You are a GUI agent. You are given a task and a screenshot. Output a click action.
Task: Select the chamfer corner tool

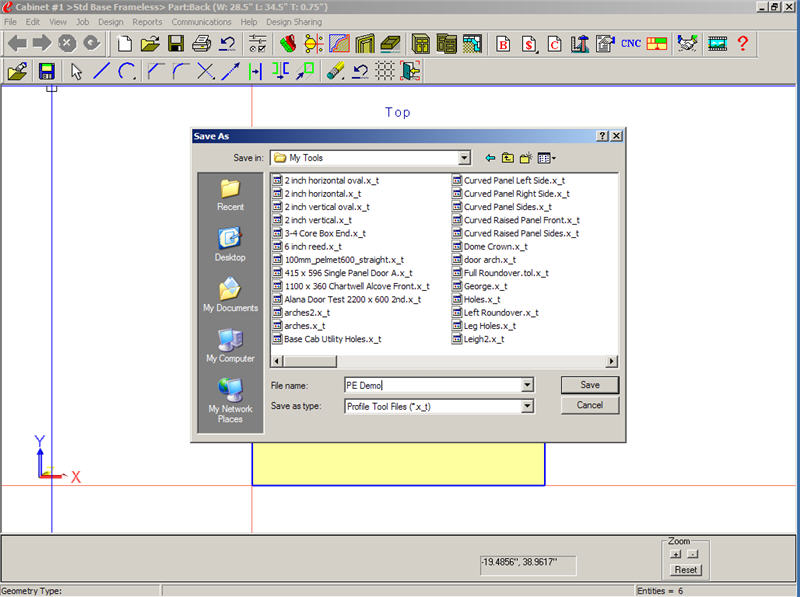155,71
